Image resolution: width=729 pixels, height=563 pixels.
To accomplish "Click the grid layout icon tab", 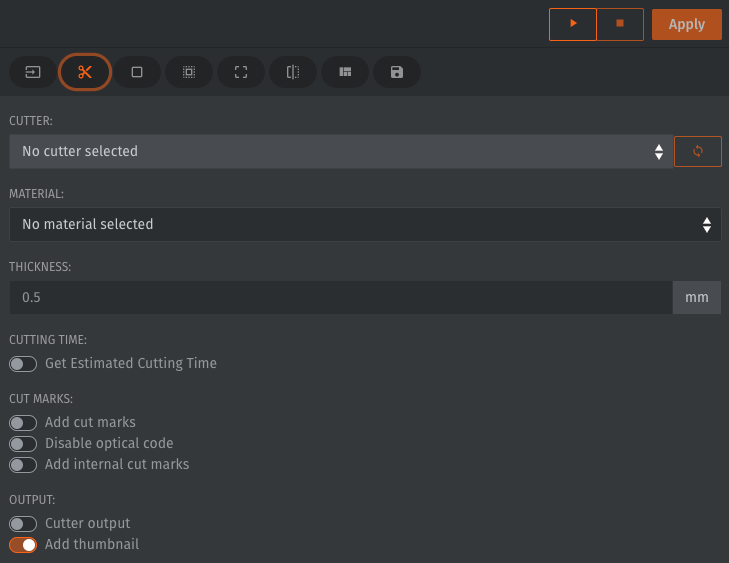I will coord(345,72).
